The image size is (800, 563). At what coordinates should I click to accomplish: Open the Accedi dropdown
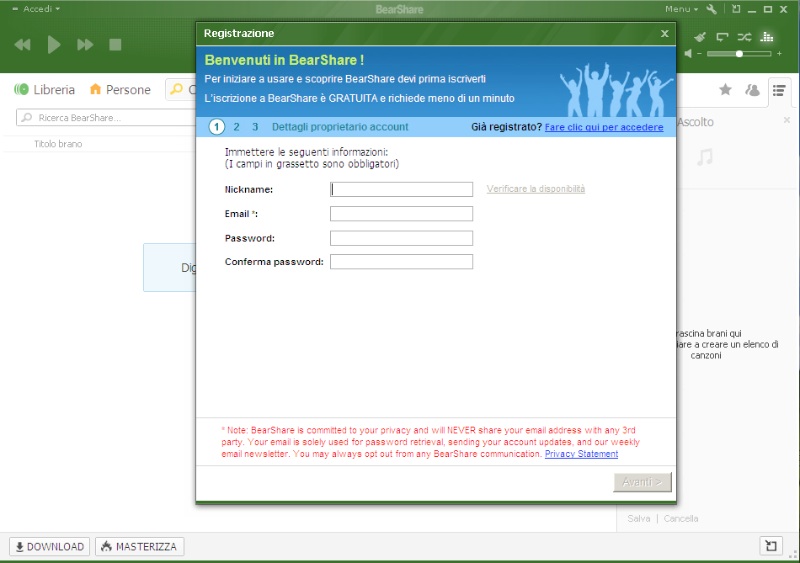[35, 8]
